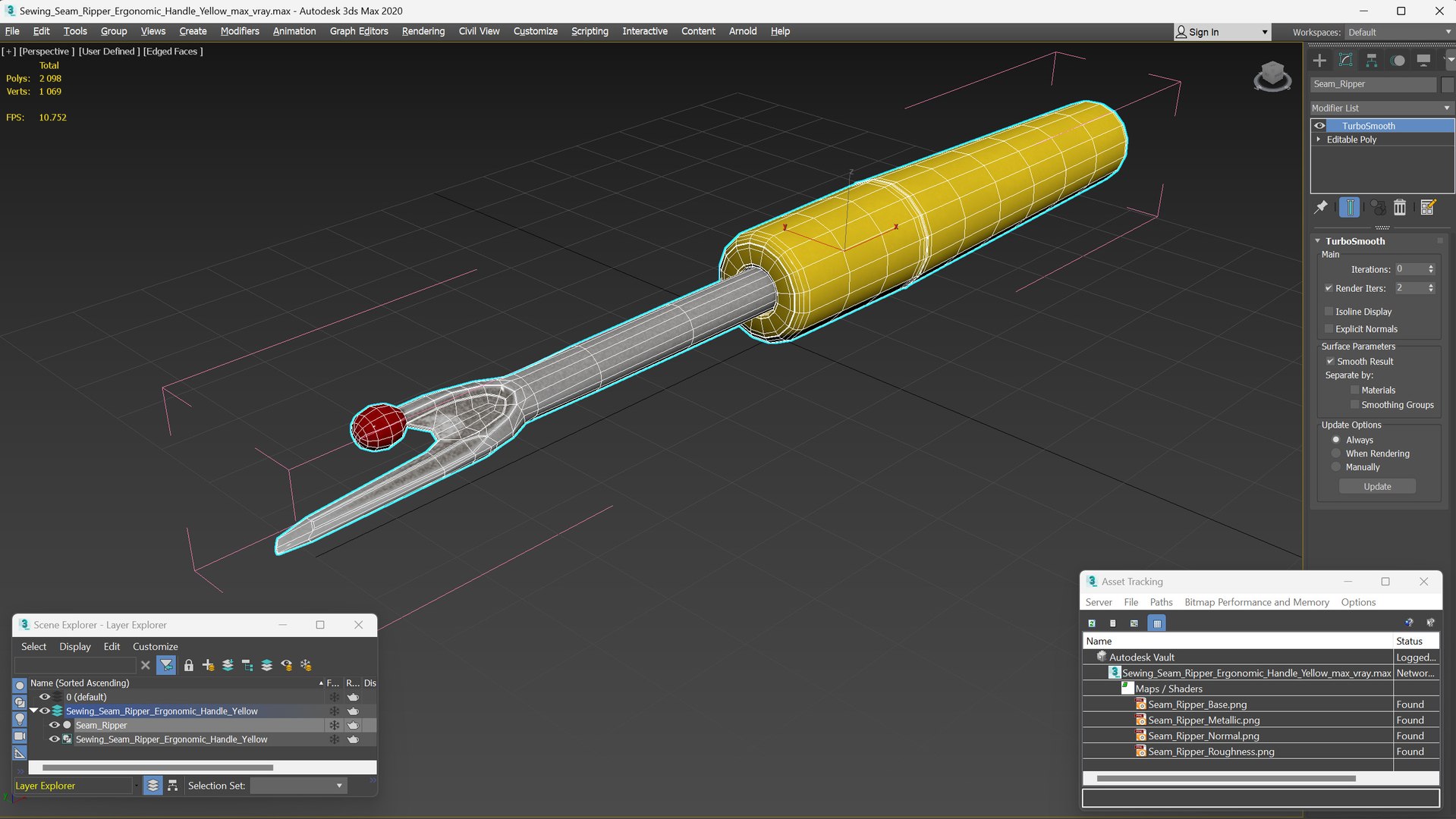Click the ViewCube in the viewport
This screenshot has height=819, width=1456.
[1272, 76]
